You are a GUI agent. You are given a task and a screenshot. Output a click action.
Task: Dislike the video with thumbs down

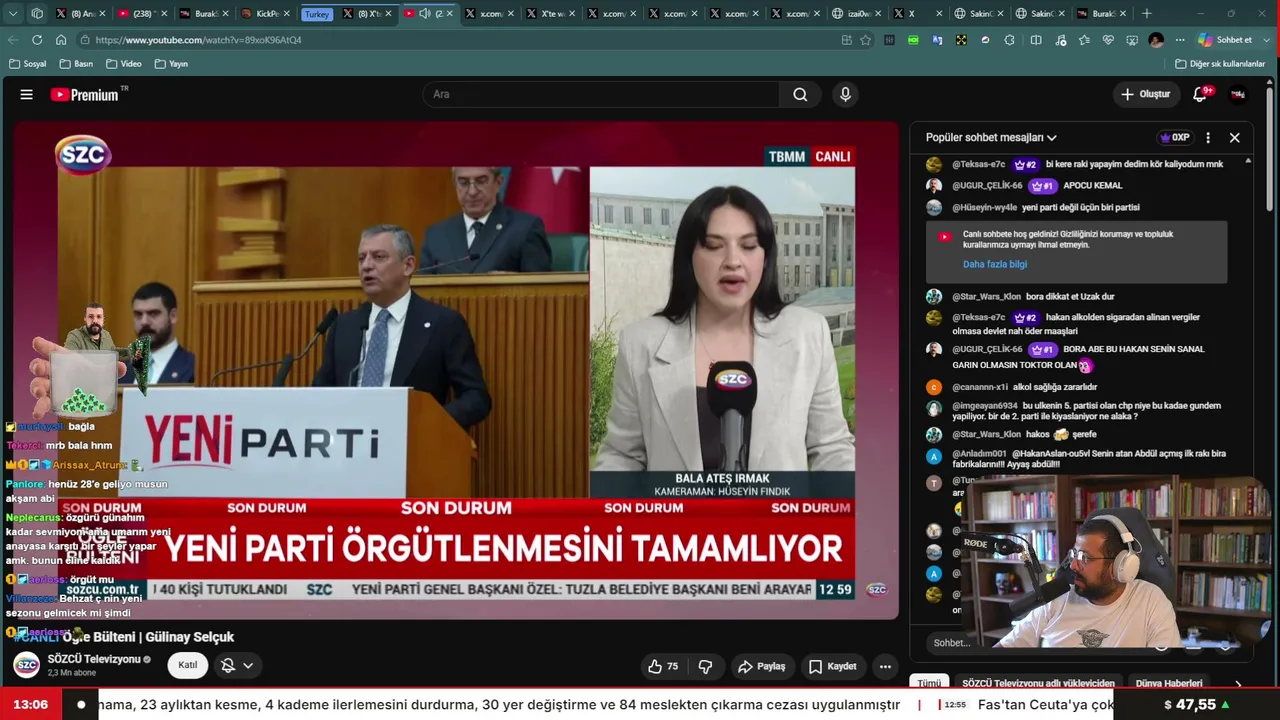tap(705, 666)
